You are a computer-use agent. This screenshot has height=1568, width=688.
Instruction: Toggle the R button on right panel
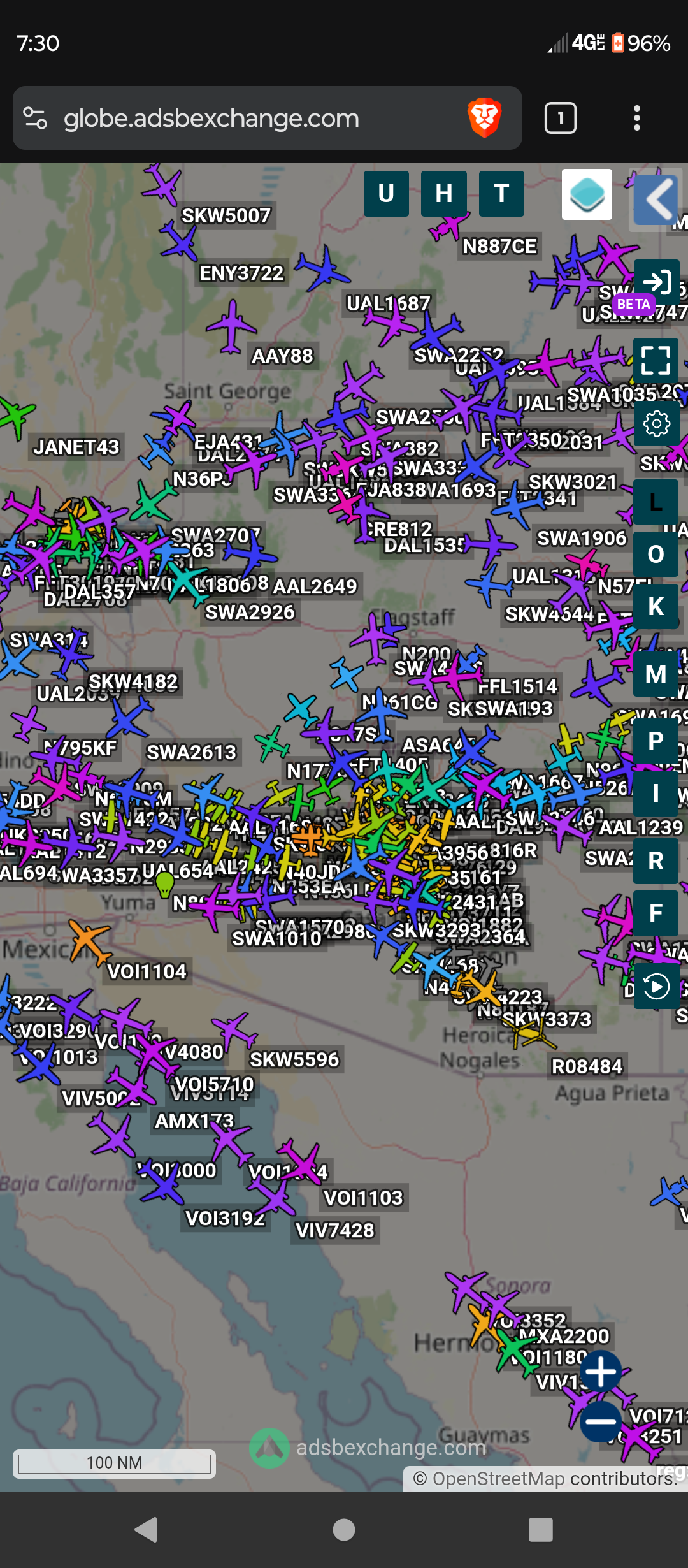[656, 860]
